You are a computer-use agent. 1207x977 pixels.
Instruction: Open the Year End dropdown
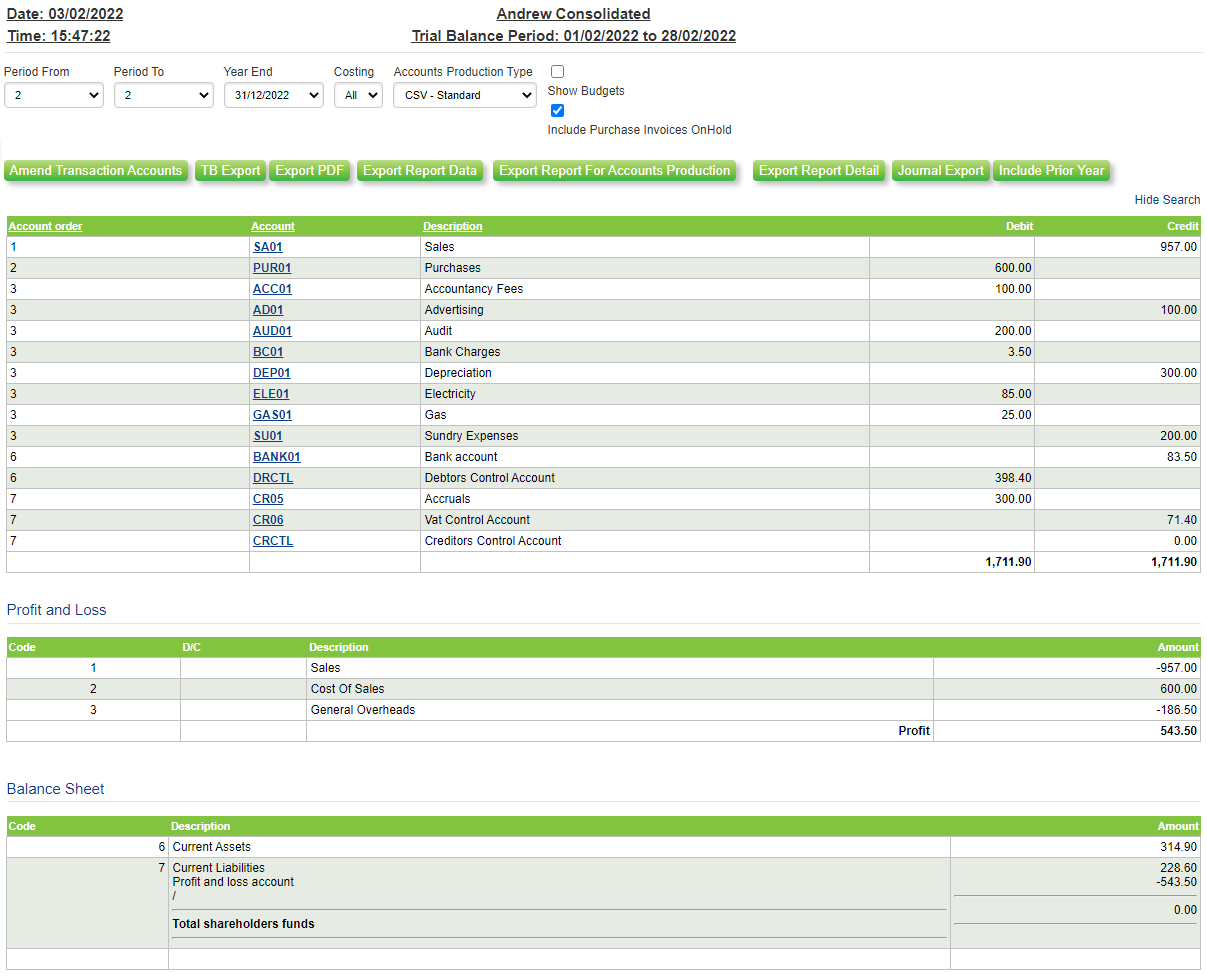point(274,95)
